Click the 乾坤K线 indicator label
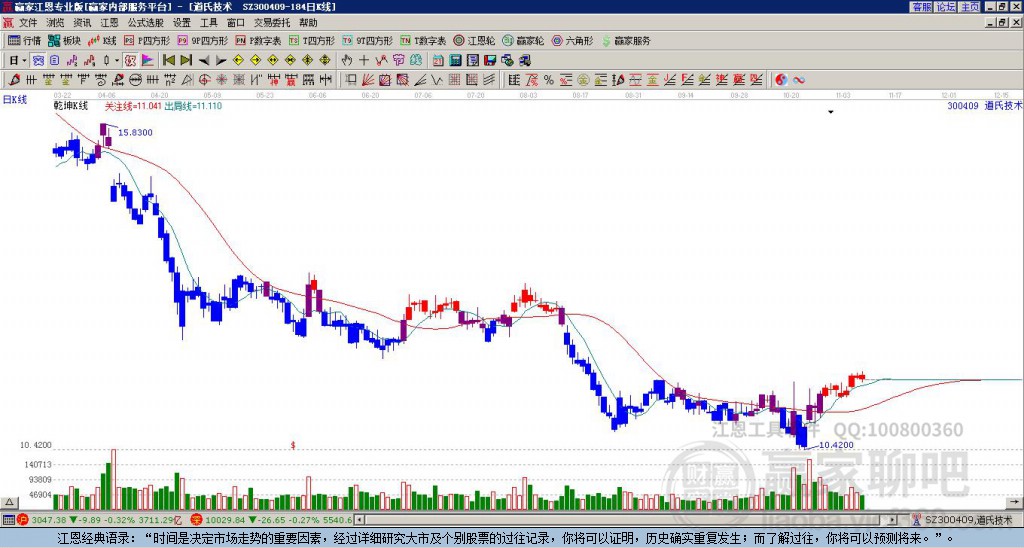This screenshot has width=1024, height=548. click(71, 106)
